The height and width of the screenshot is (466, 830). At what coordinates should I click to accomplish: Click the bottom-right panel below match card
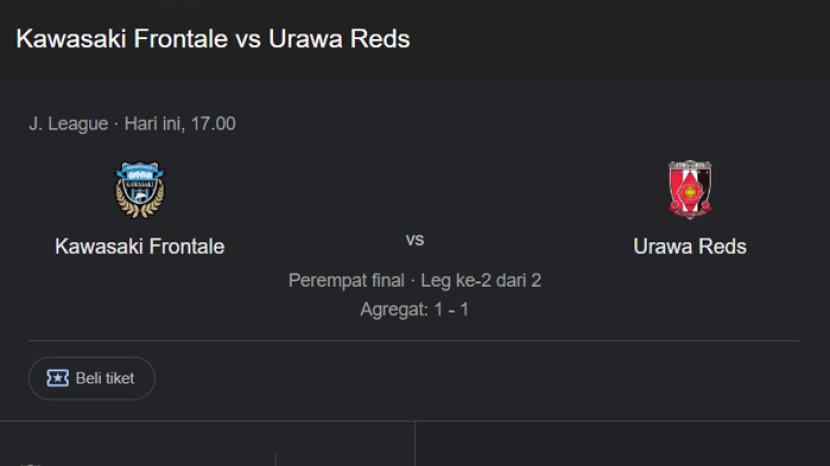point(622,445)
